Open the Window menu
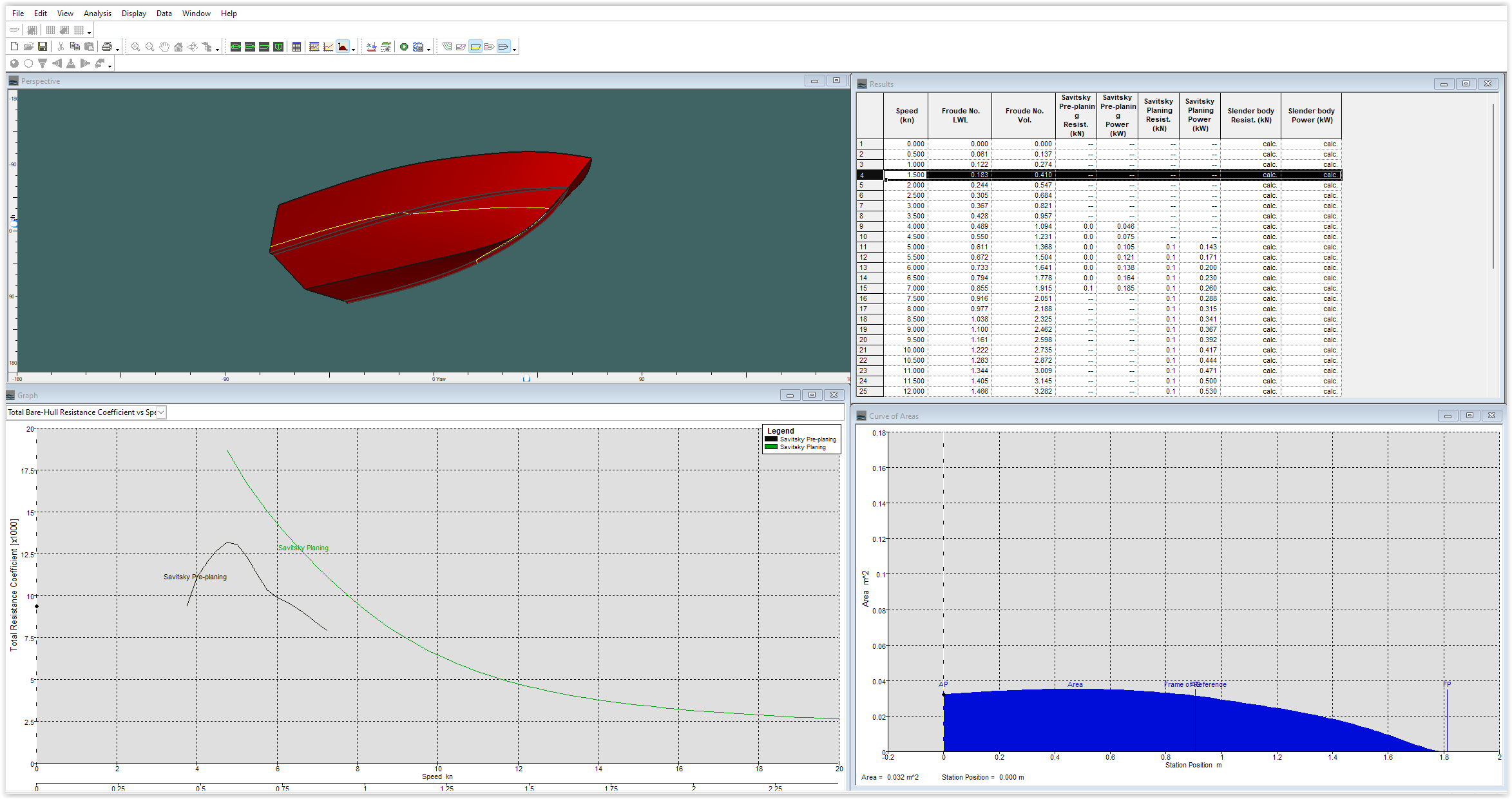Image resolution: width=1512 pixels, height=799 pixels. pyautogui.click(x=196, y=13)
